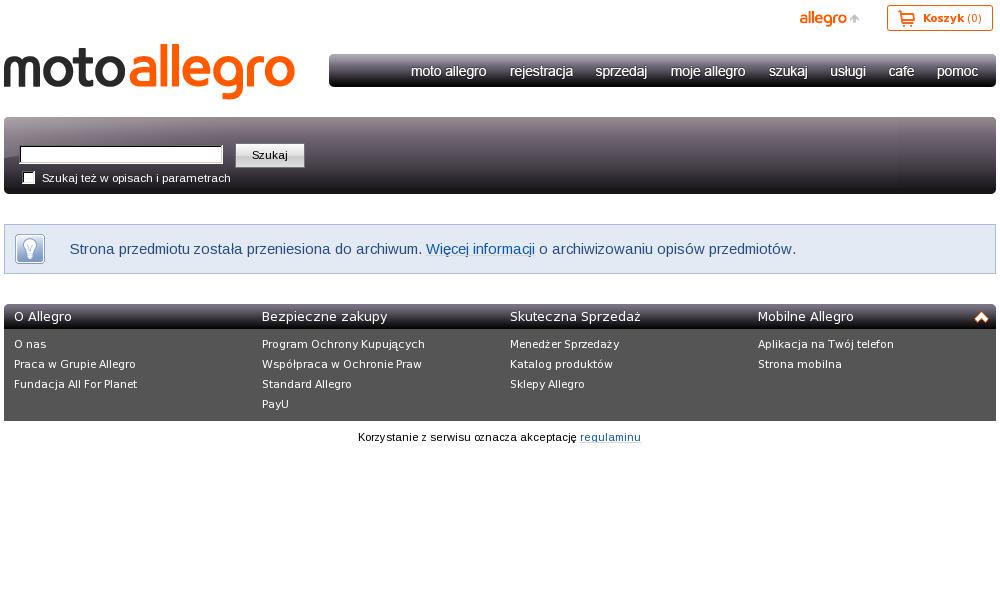
Task: Open moje allegro in the navigation bar
Action: pos(708,71)
